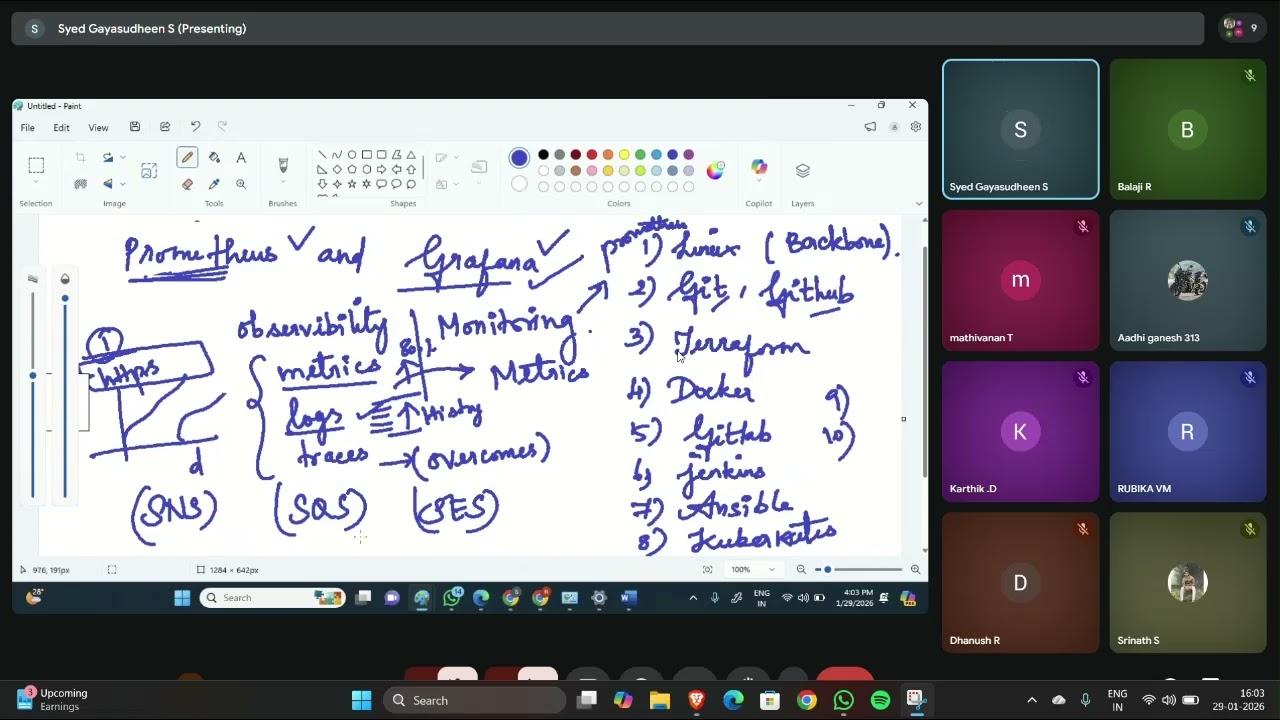The height and width of the screenshot is (720, 1280).
Task: Select the Magnifier tool
Action: 241,184
